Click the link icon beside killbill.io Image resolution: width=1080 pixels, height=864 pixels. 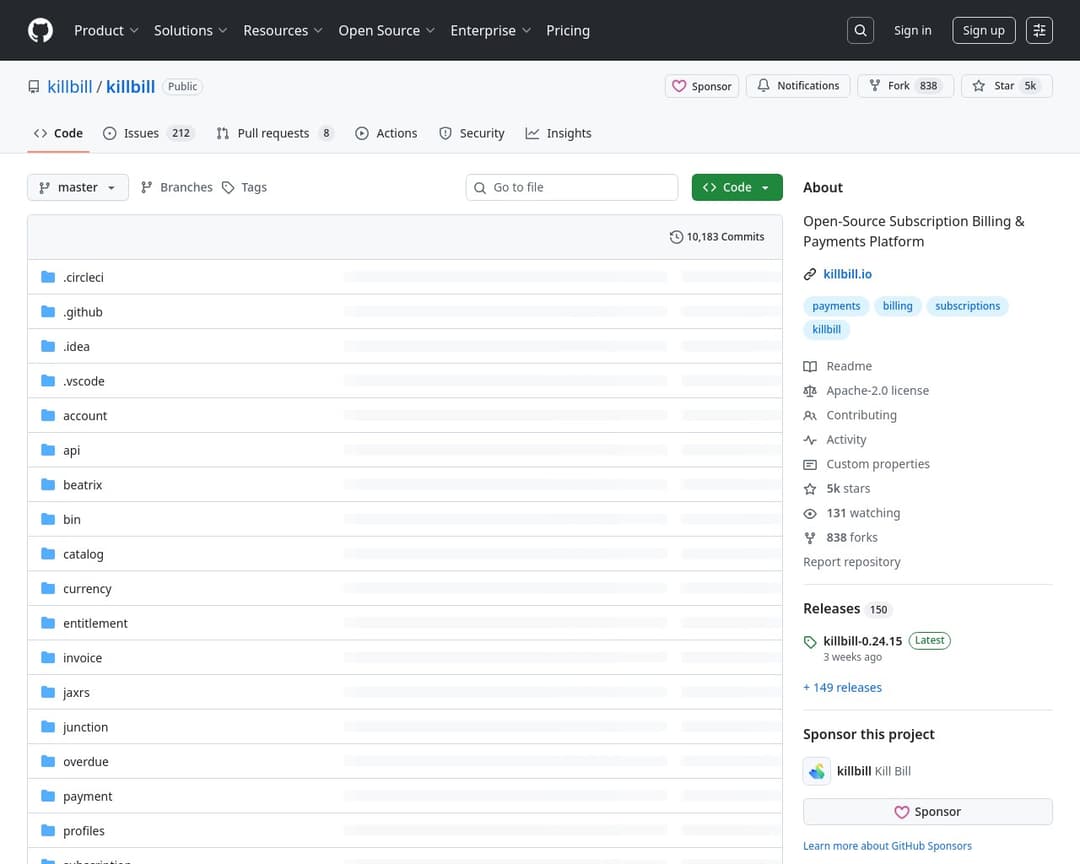pyautogui.click(x=810, y=274)
